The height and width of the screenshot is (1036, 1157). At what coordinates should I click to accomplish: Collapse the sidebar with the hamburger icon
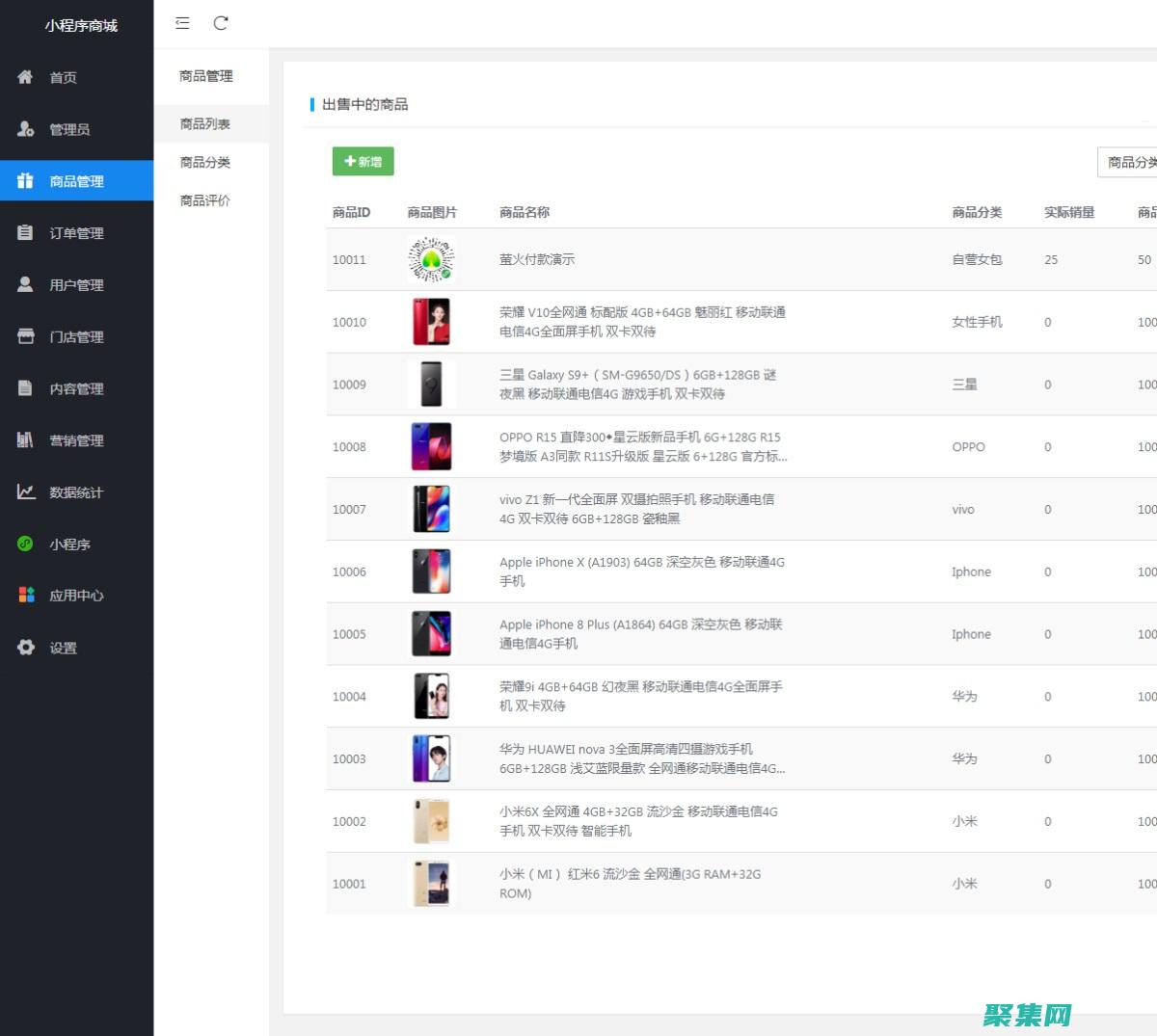coord(182,23)
